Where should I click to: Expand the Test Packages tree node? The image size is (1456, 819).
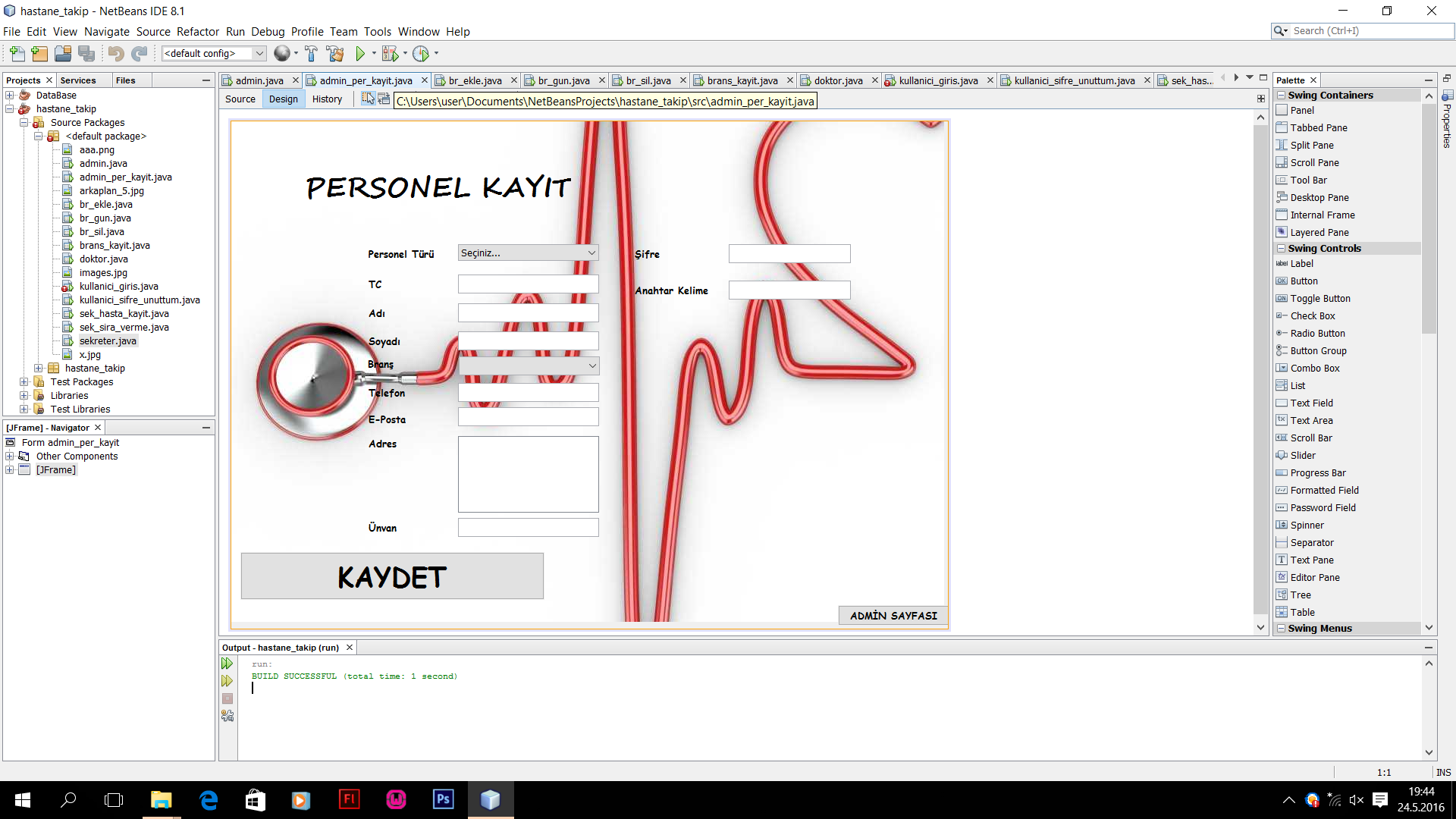[x=24, y=382]
